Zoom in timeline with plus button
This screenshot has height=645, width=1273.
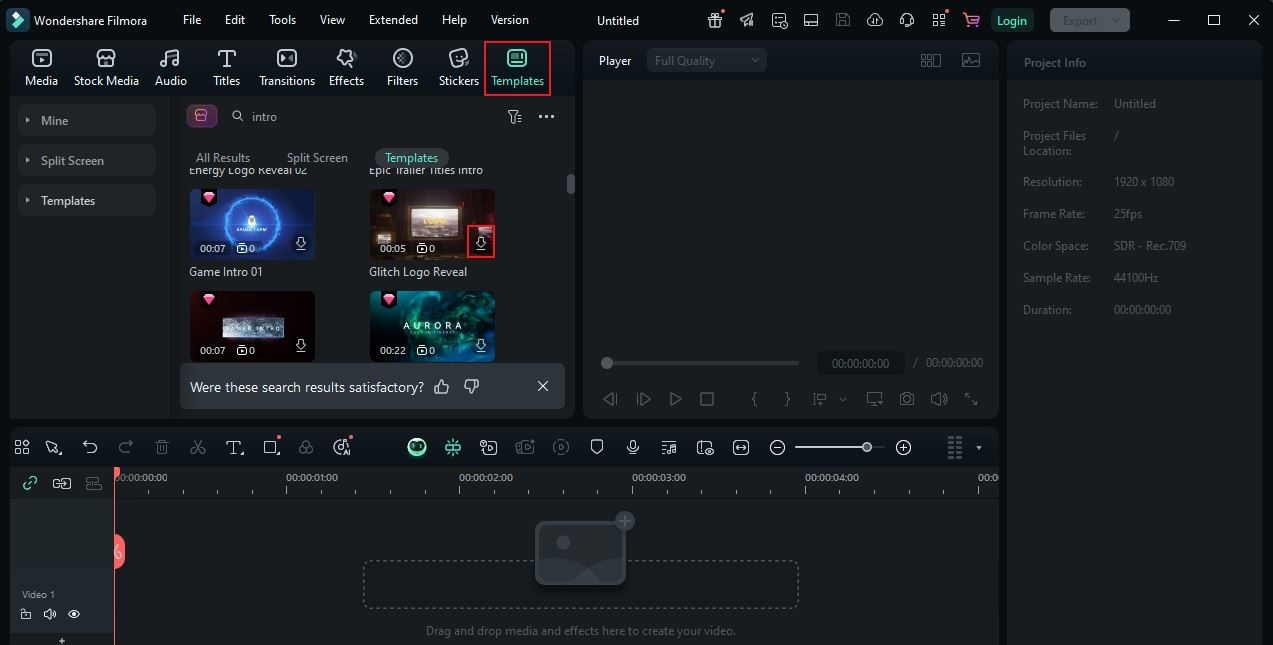coord(903,447)
